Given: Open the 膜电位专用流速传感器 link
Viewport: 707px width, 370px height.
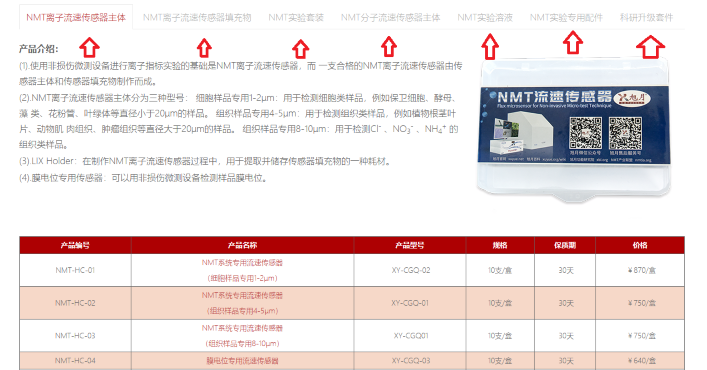Looking at the screenshot, I should click(242, 361).
